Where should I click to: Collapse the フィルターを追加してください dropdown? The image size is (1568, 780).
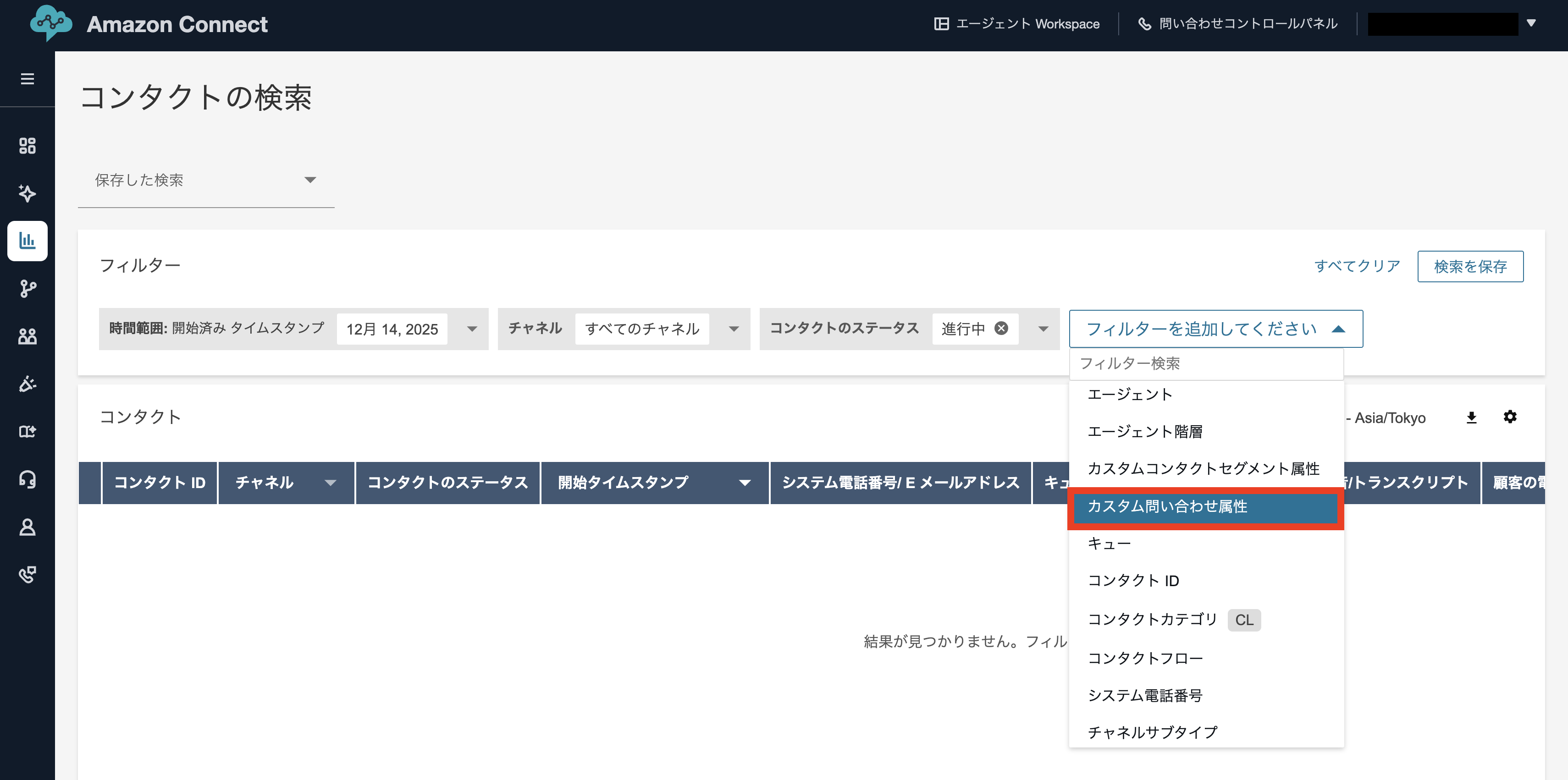pos(1338,329)
